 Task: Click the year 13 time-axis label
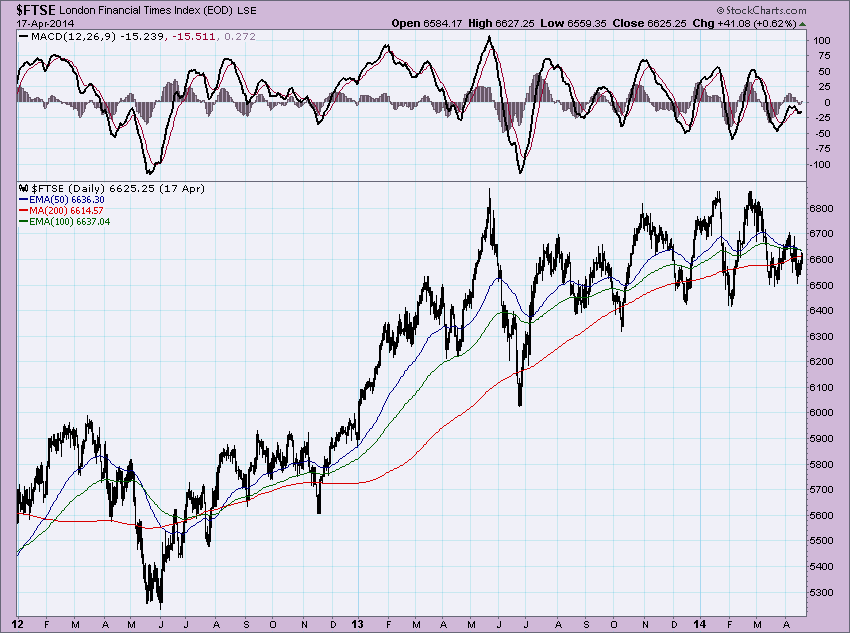point(357,624)
